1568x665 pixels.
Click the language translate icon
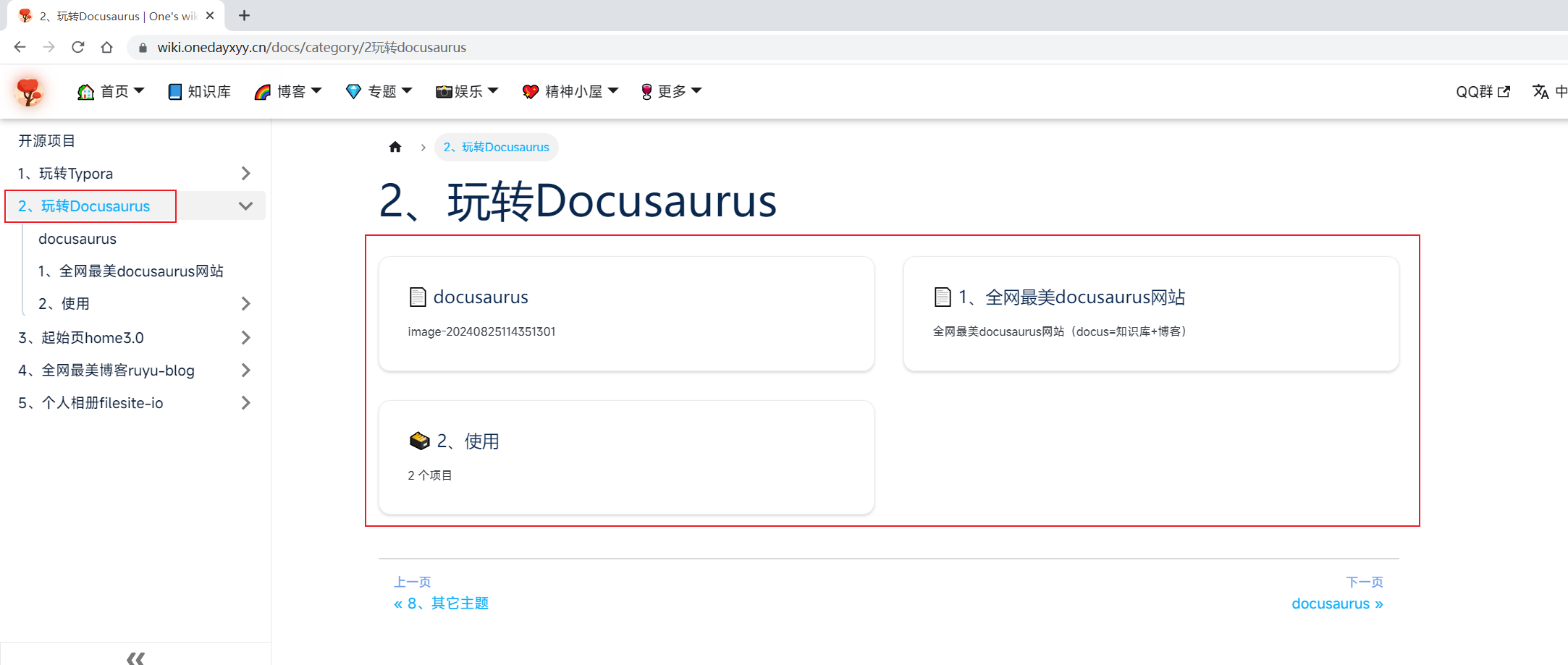tap(1540, 92)
